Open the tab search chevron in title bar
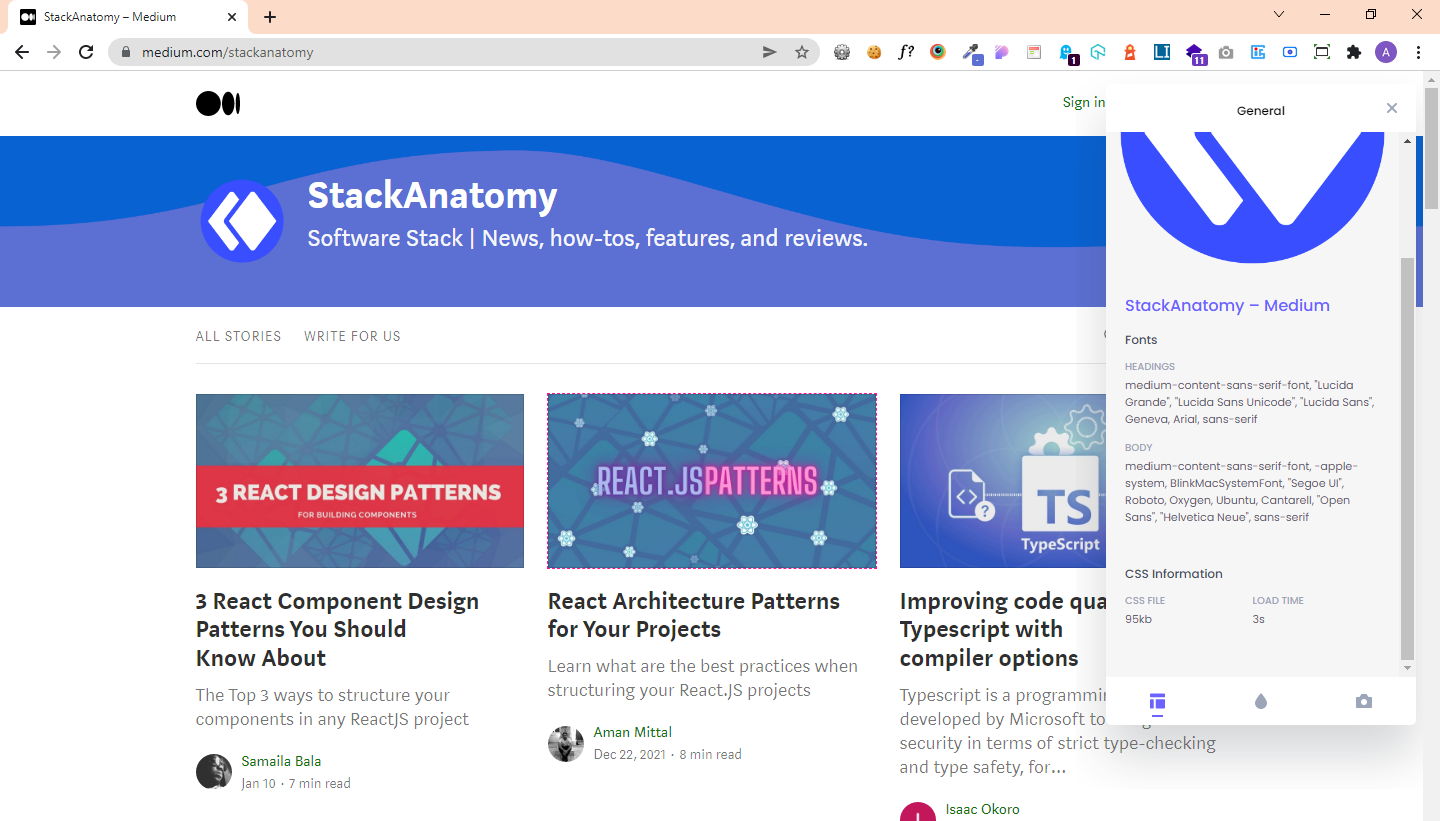 coord(1279,15)
